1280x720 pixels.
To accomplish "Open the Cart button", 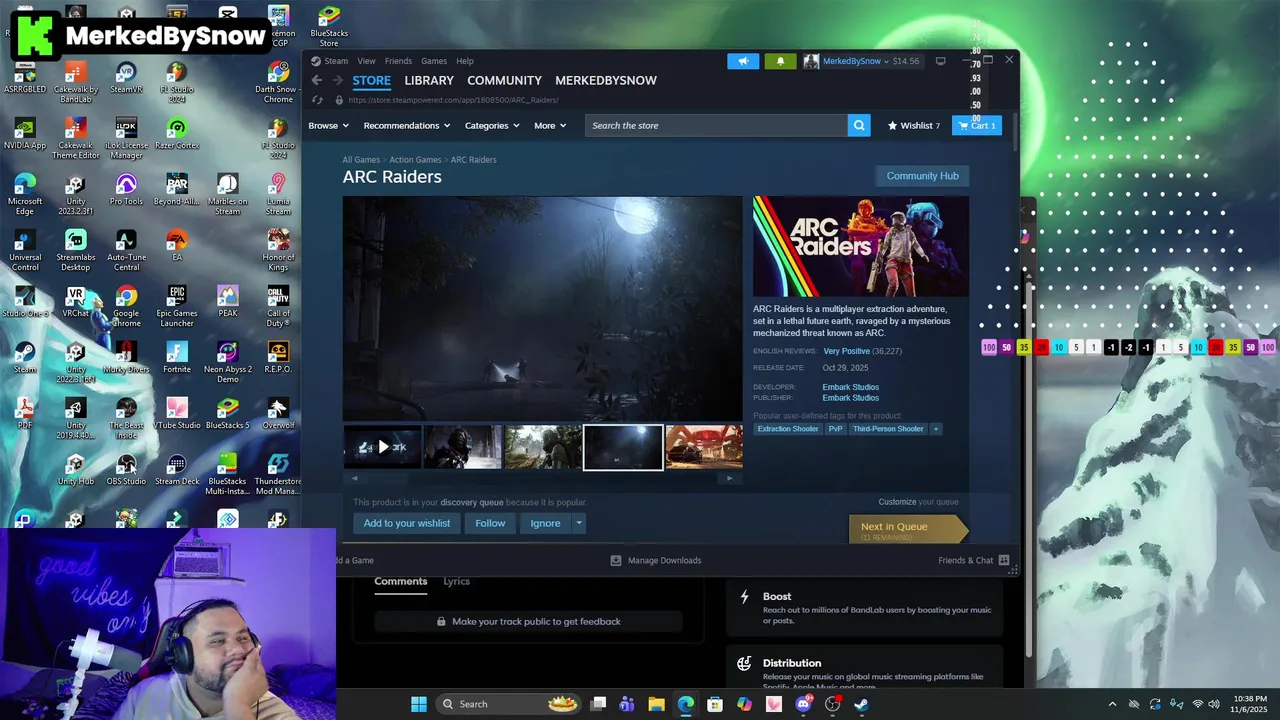I will coord(976,125).
